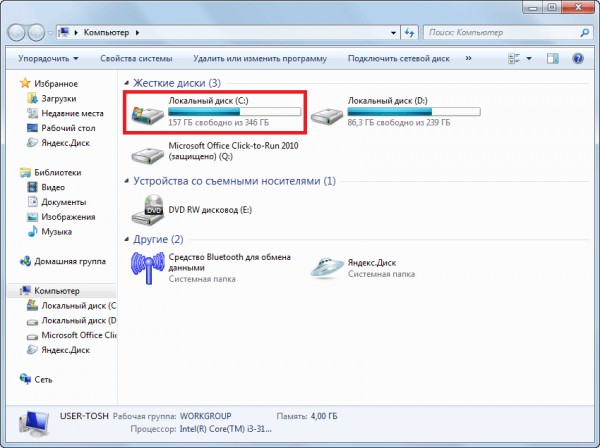Click Свойства системы toolbar button
This screenshot has width=600, height=448.
click(136, 59)
